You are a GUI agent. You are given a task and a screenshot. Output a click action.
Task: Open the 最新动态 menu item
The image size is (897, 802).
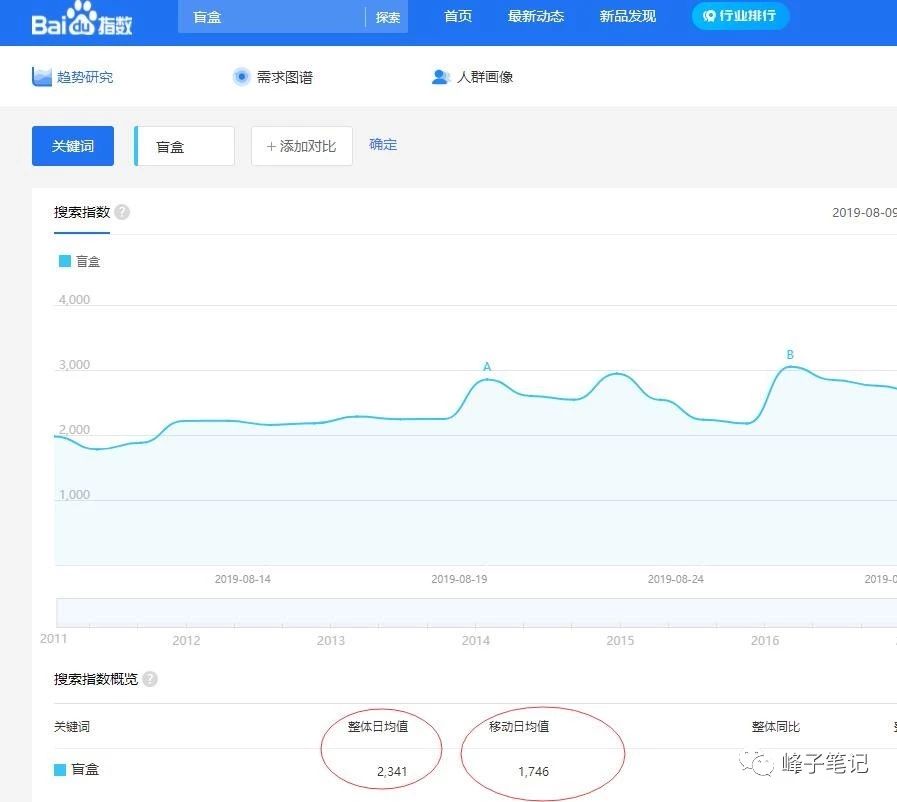[536, 16]
